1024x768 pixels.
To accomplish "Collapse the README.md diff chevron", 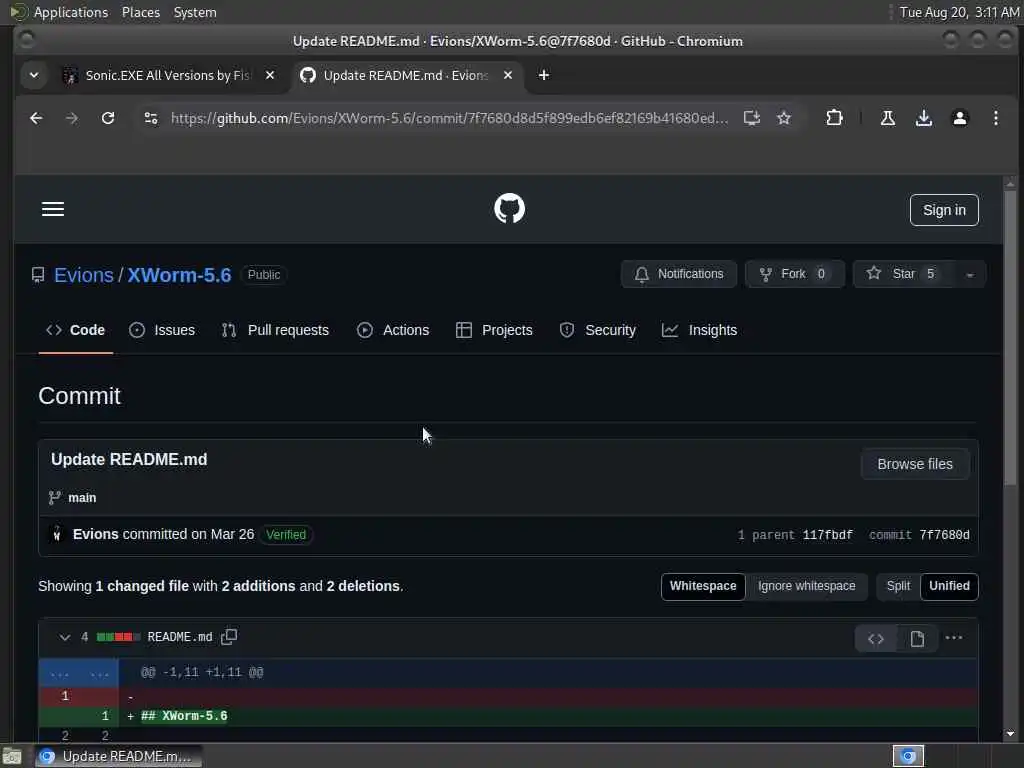I will [x=64, y=637].
